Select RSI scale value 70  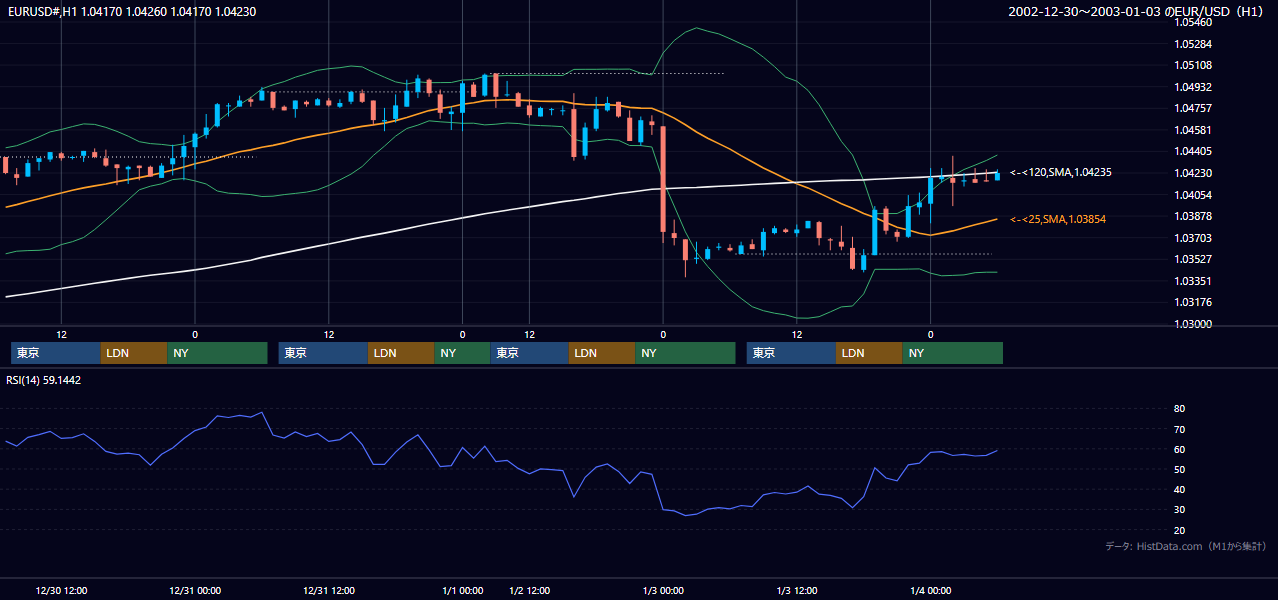point(1179,429)
